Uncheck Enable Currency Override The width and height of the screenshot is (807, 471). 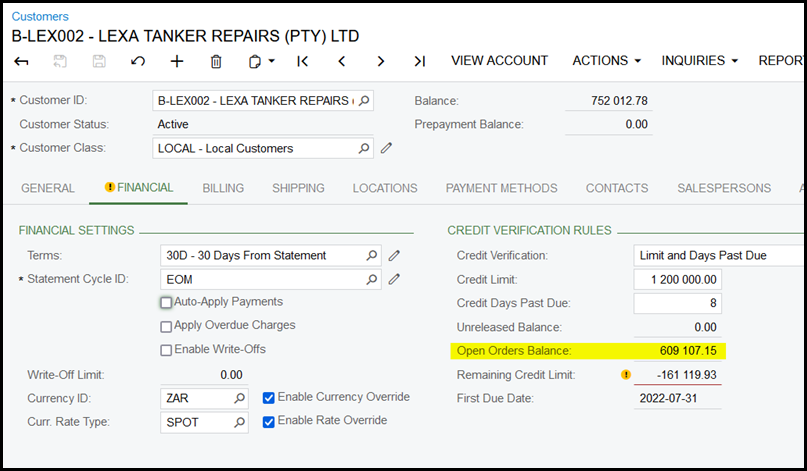click(x=268, y=398)
